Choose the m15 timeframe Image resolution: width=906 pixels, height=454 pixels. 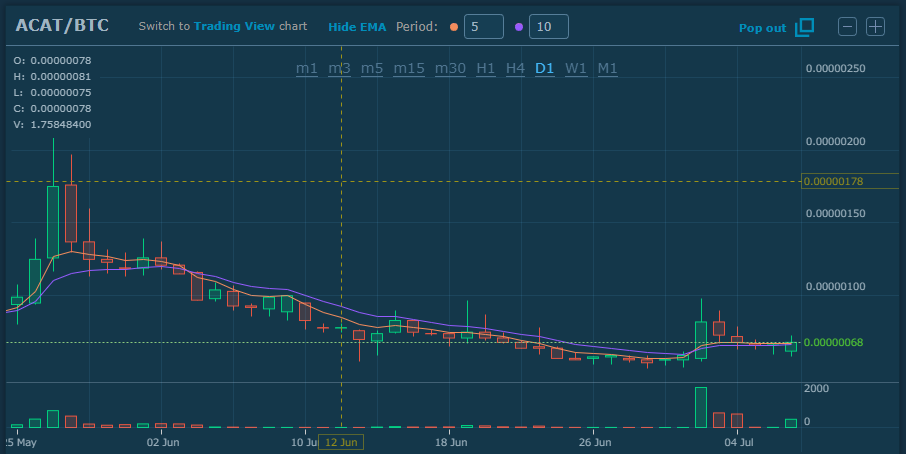point(409,68)
